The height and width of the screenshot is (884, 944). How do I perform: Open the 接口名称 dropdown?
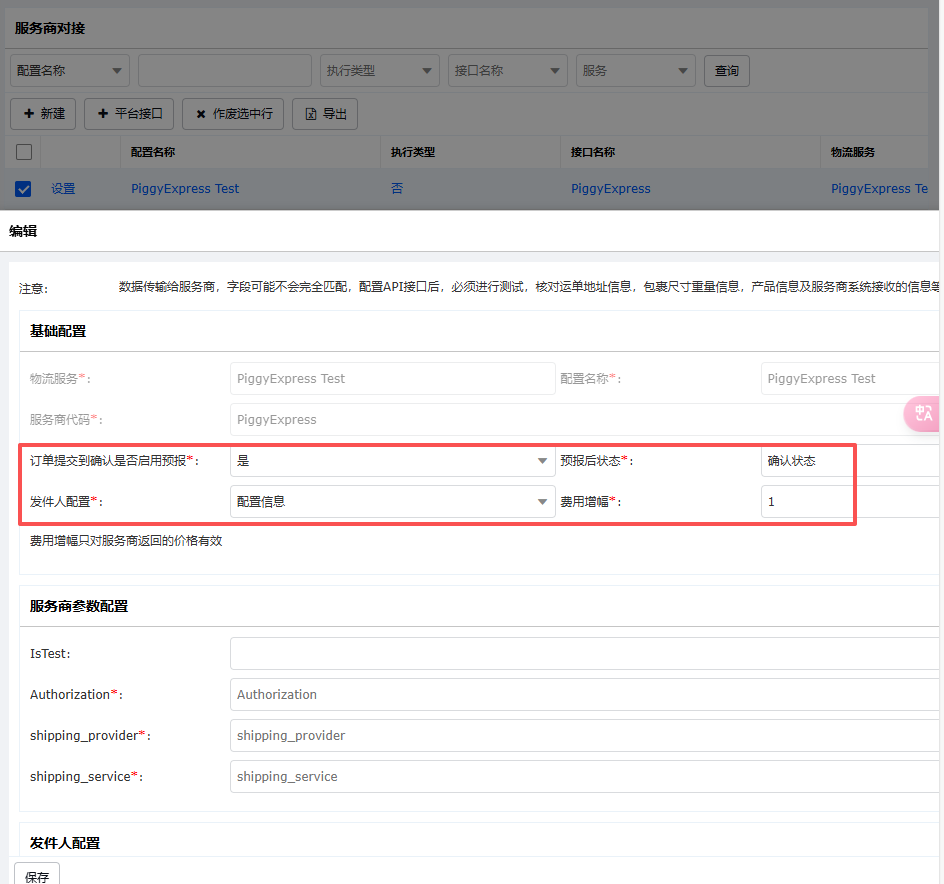click(508, 71)
